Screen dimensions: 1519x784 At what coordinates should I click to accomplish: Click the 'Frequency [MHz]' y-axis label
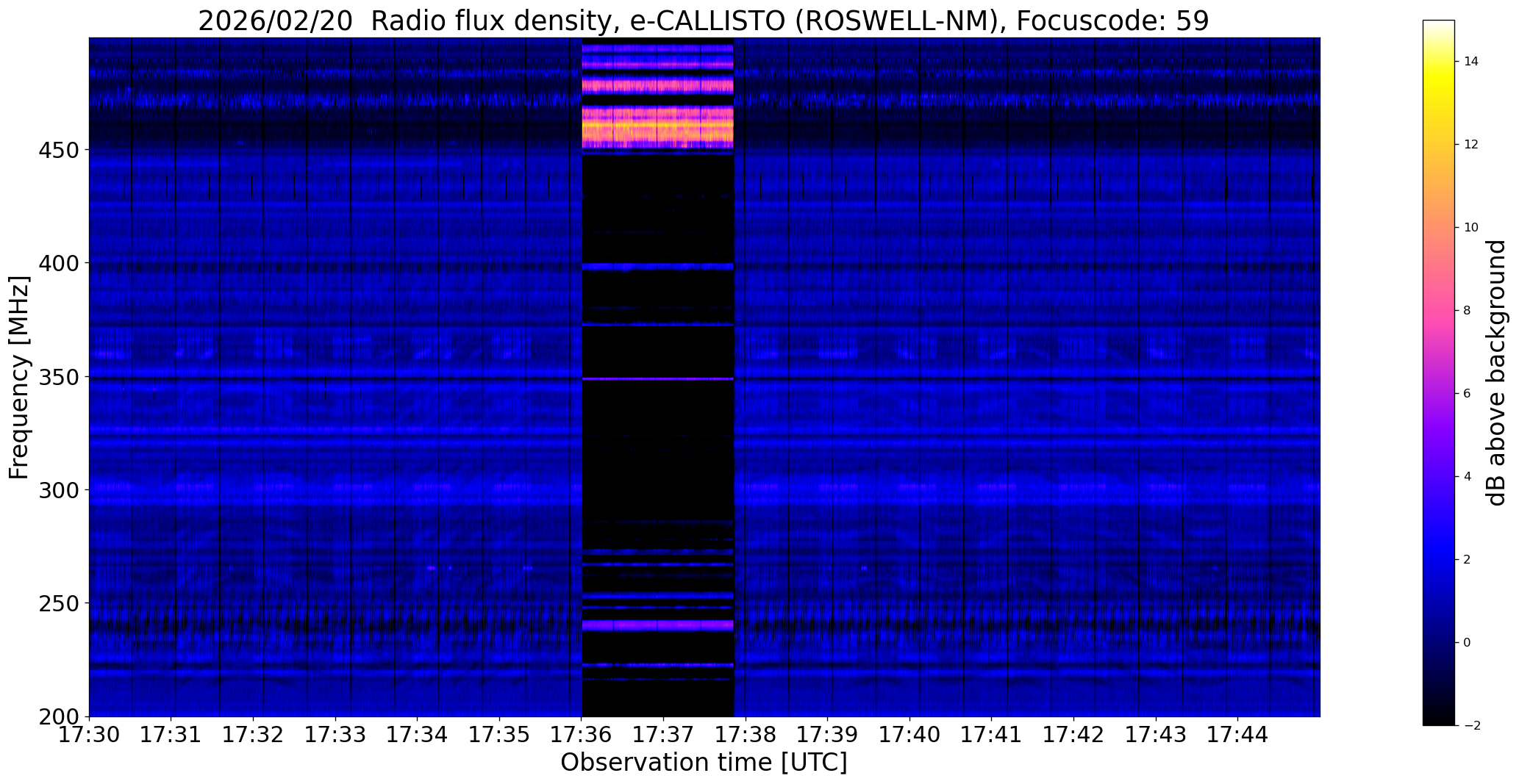19,377
